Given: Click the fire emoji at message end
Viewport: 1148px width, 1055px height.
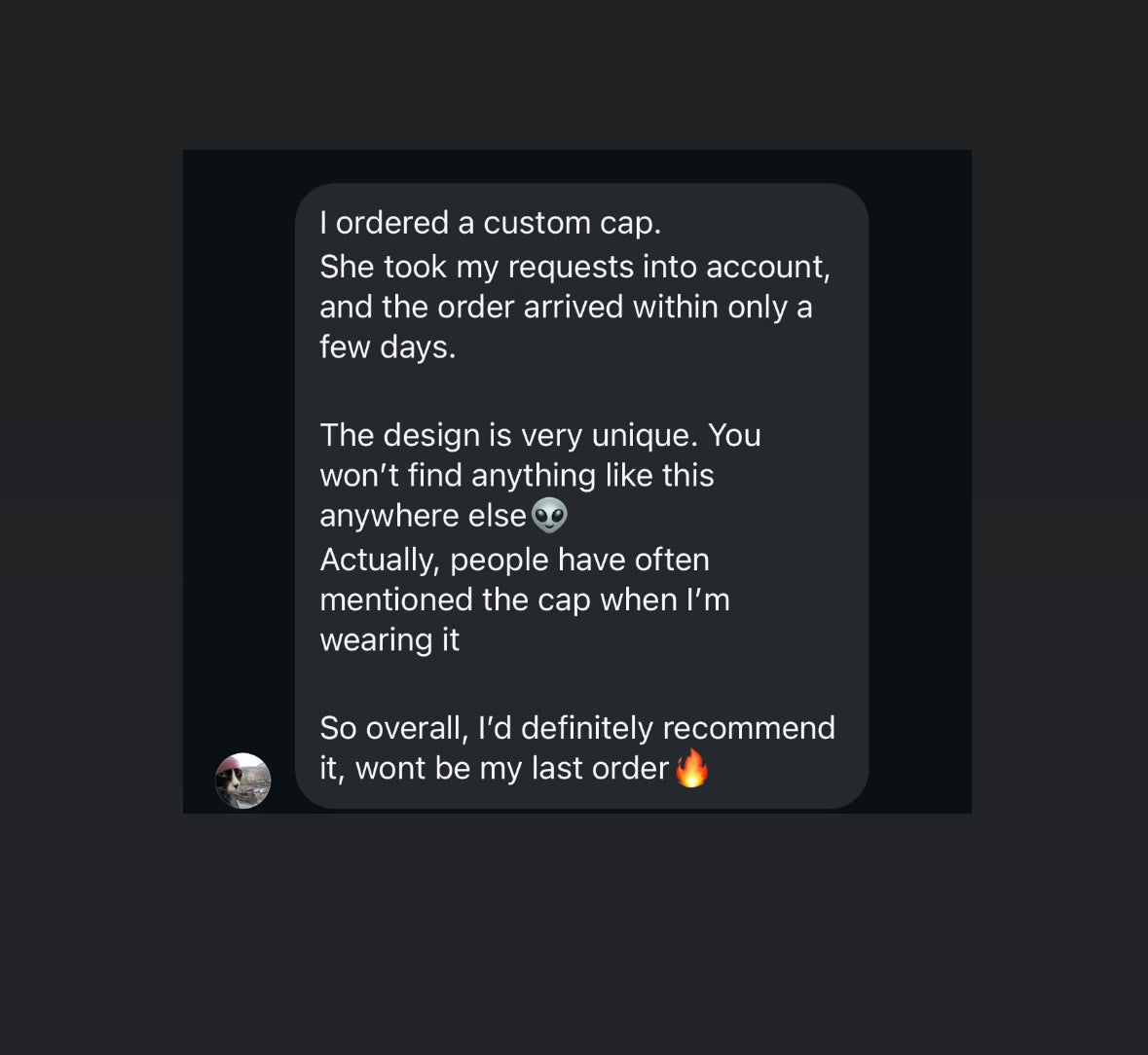Looking at the screenshot, I should [692, 768].
